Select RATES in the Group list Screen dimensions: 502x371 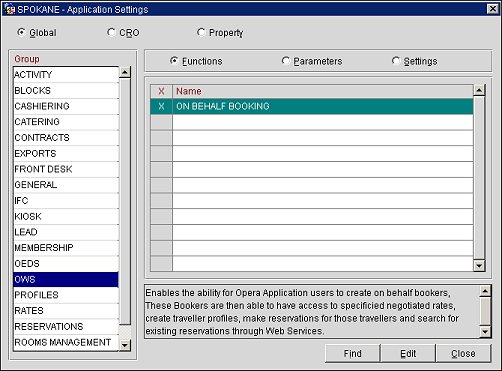pos(66,311)
